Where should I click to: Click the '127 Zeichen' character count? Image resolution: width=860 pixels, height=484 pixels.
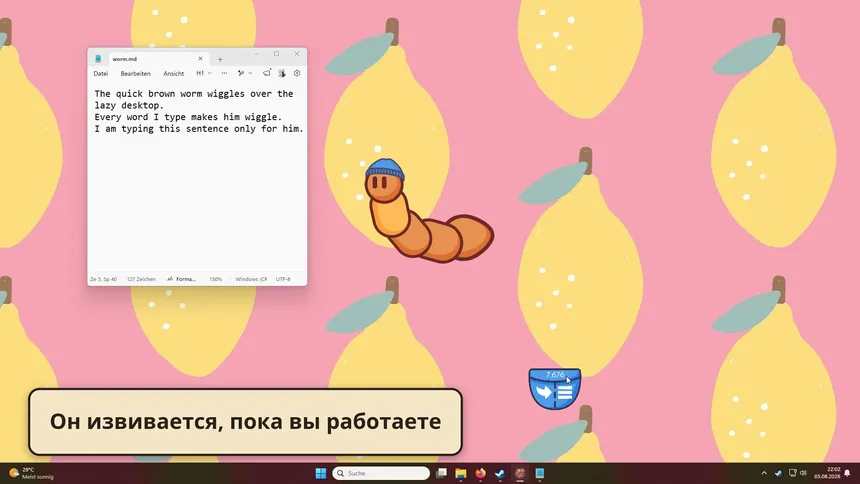(142, 279)
